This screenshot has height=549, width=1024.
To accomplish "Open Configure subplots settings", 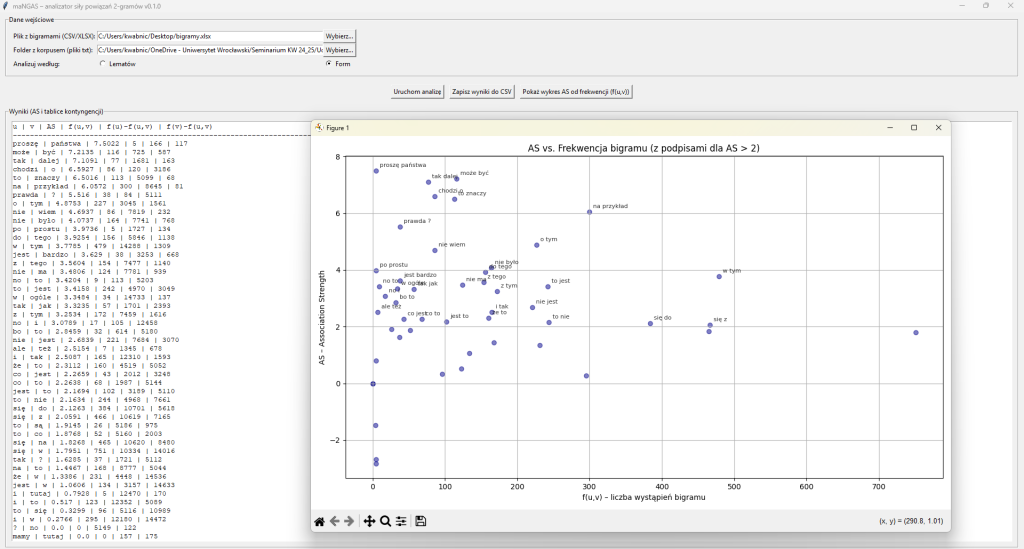I will [x=401, y=521].
